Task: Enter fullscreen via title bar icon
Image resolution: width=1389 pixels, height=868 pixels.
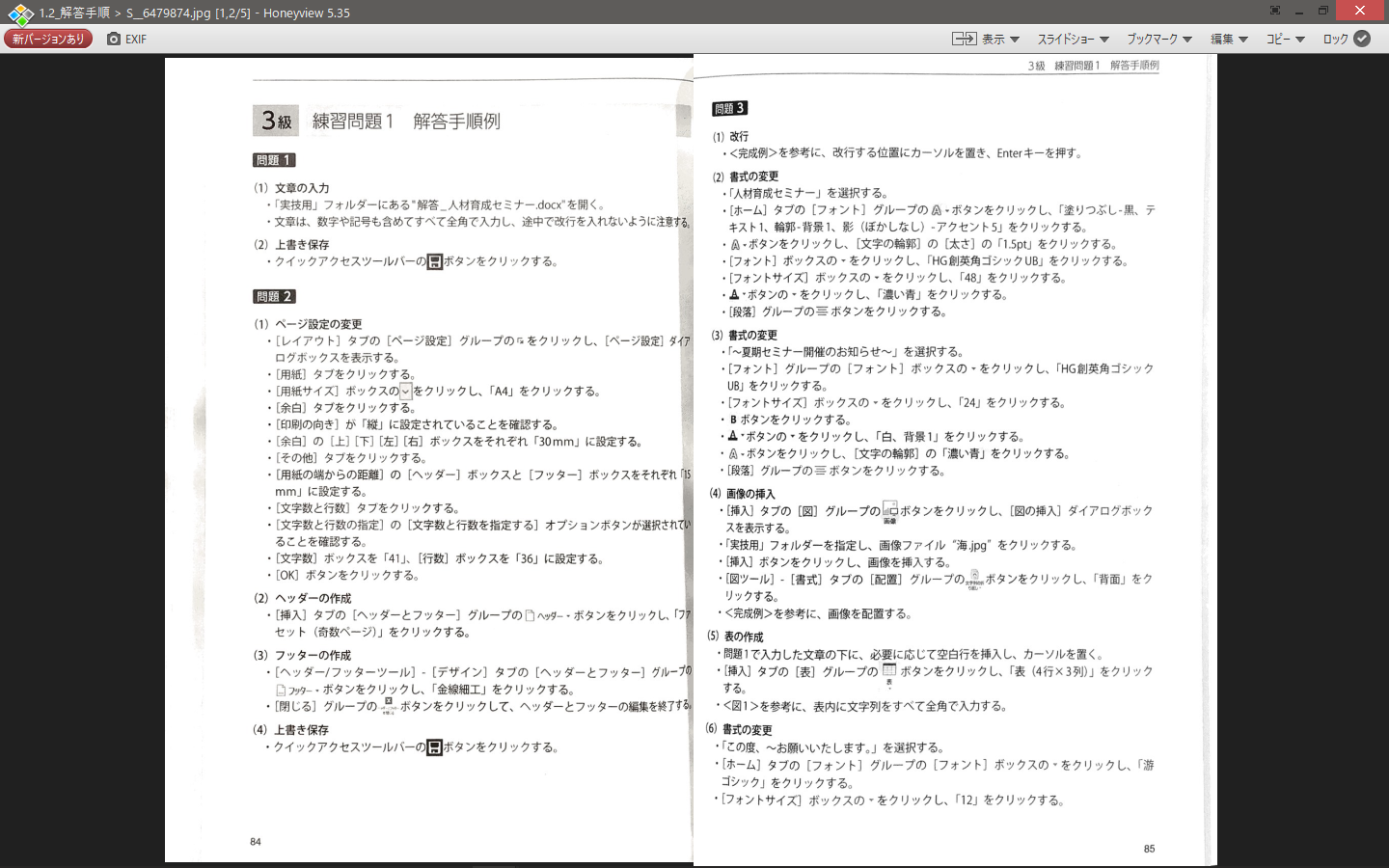Action: (1275, 11)
